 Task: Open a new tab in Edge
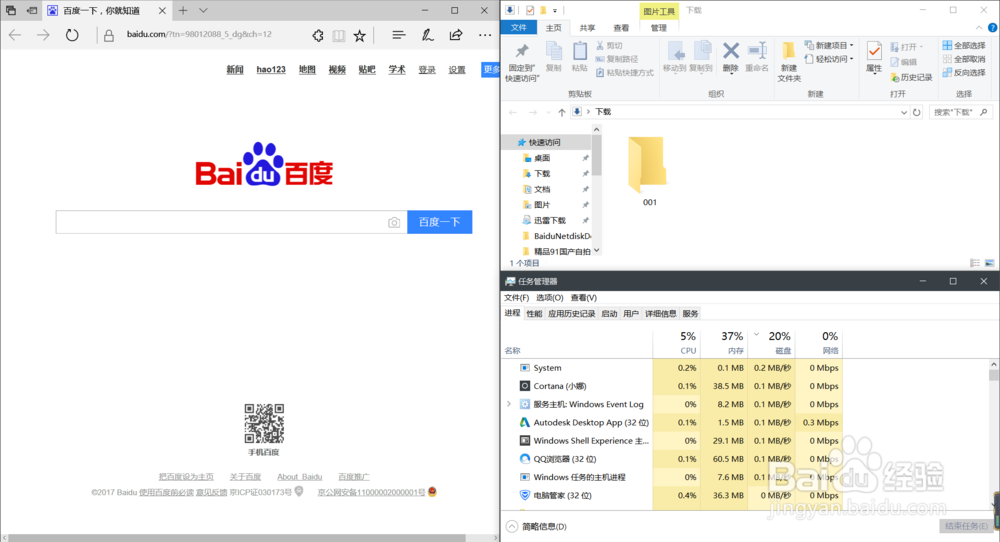(183, 10)
